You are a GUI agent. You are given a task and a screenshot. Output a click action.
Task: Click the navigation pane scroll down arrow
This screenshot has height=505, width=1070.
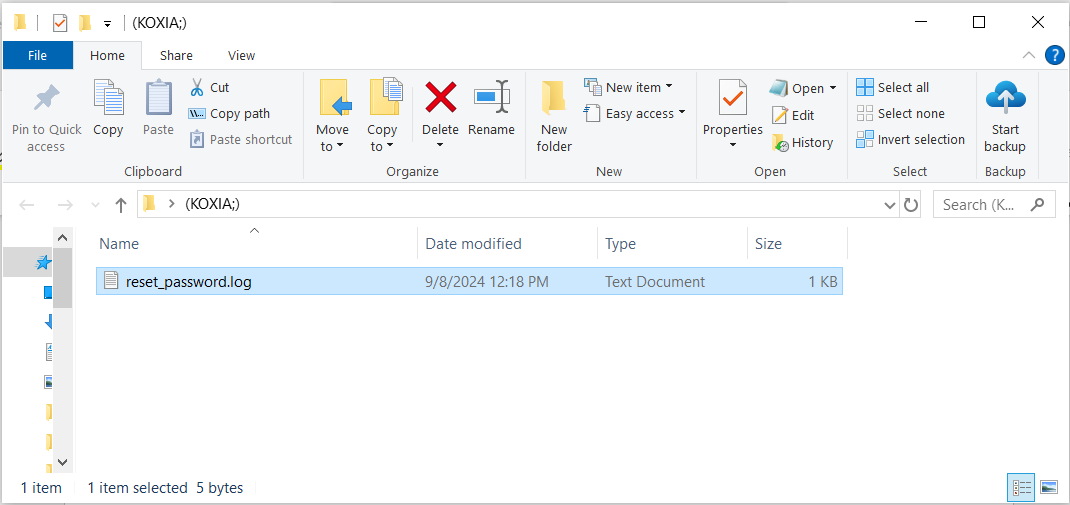point(62,461)
